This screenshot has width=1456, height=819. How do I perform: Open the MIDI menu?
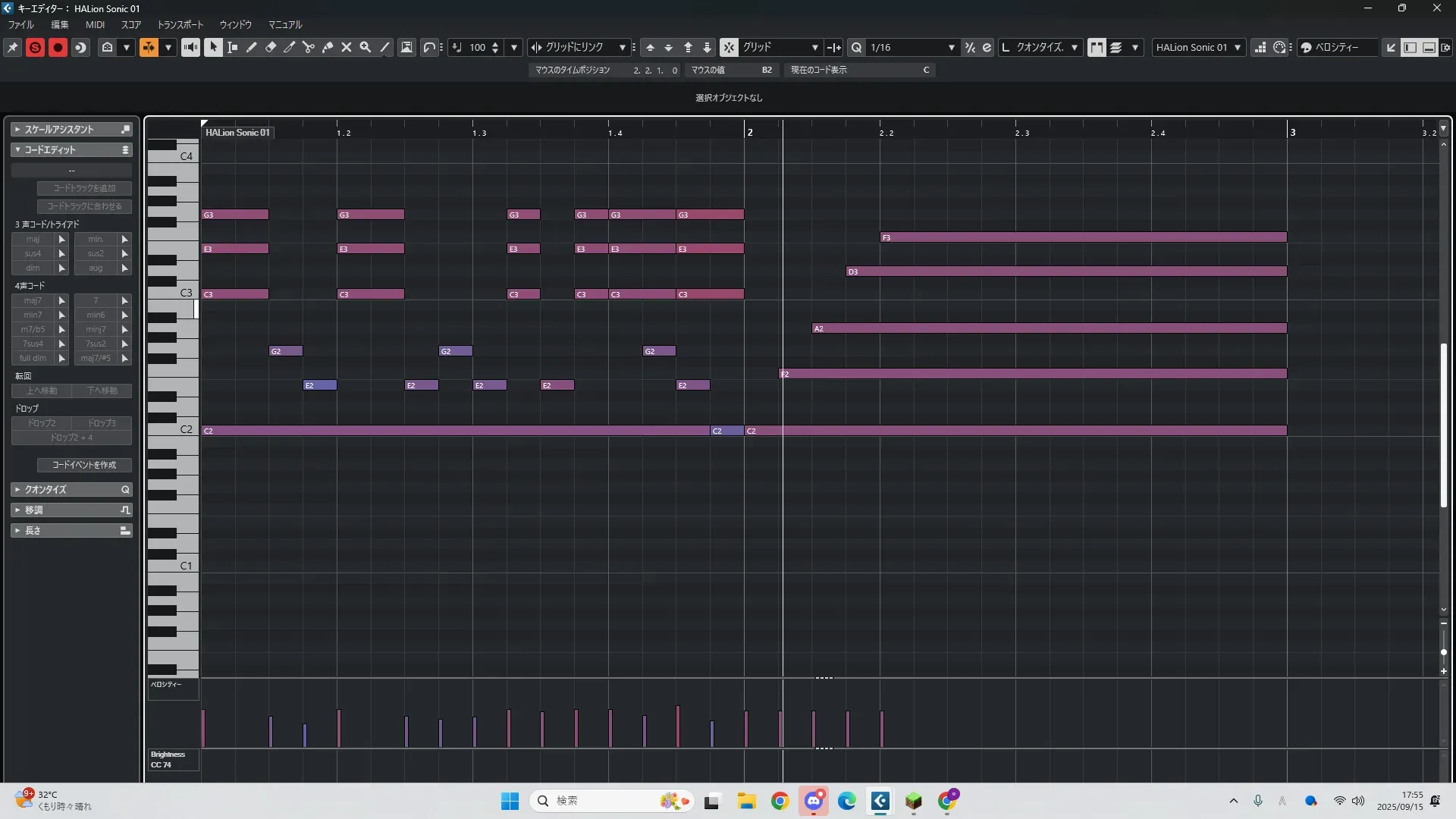95,24
